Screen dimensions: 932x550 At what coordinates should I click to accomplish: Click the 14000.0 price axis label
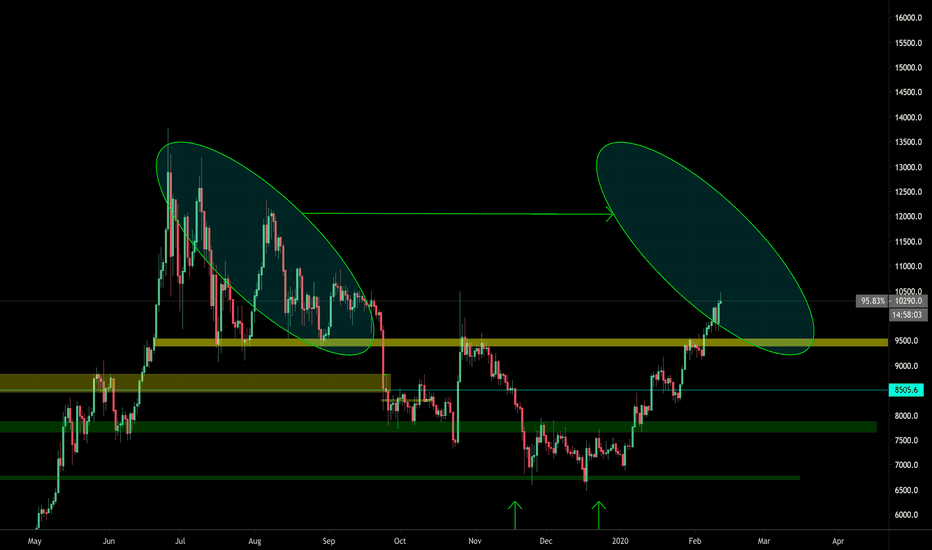click(x=908, y=117)
